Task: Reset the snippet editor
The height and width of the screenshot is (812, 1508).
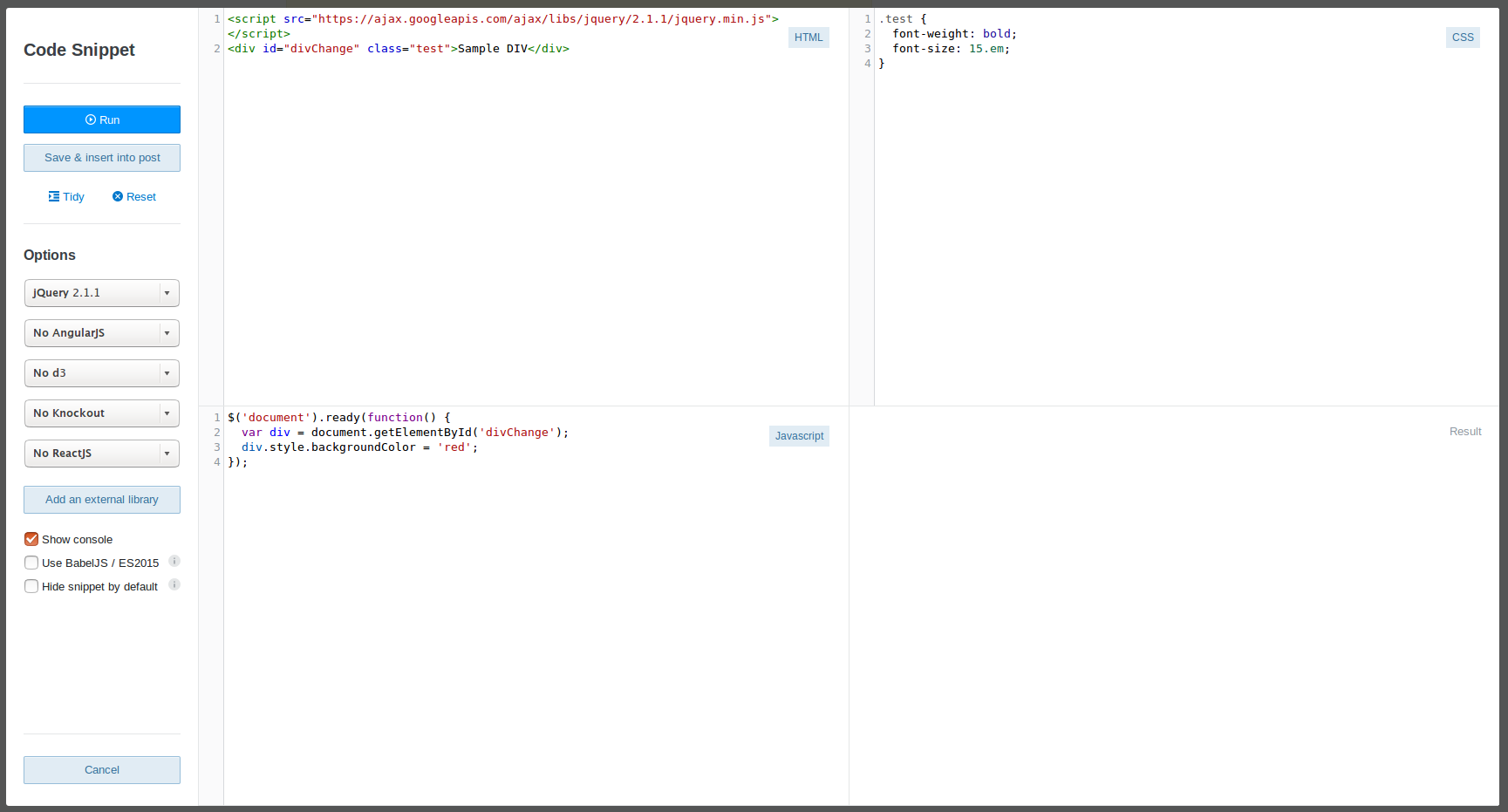Action: point(134,197)
